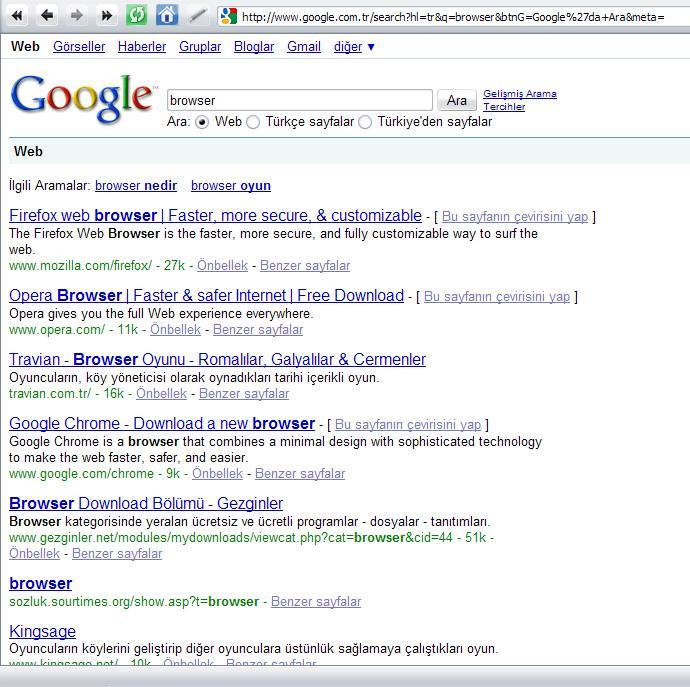This screenshot has height=687, width=690.
Task: Translate the Google Chrome result page
Action: 408,424
